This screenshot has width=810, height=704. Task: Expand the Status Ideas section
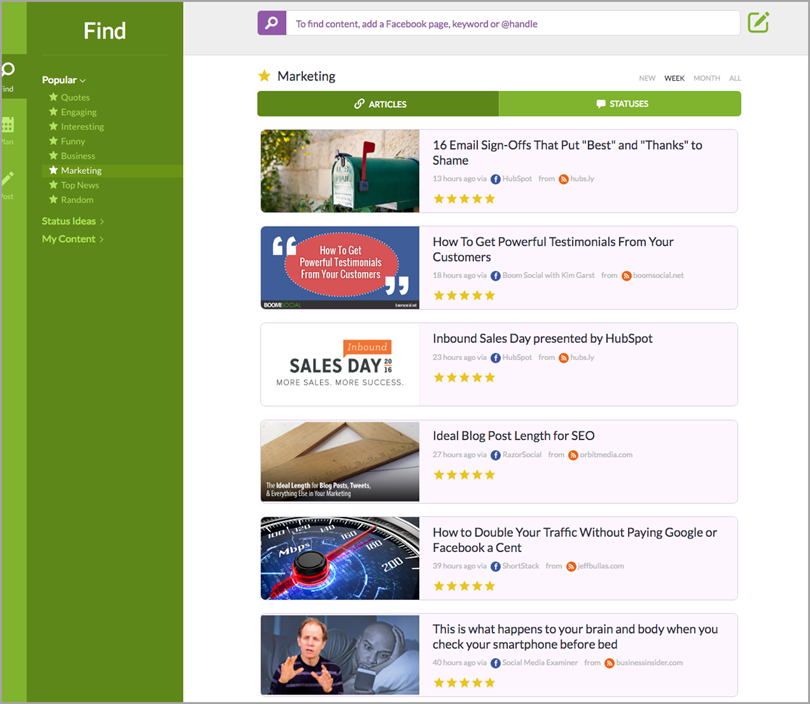coord(73,221)
